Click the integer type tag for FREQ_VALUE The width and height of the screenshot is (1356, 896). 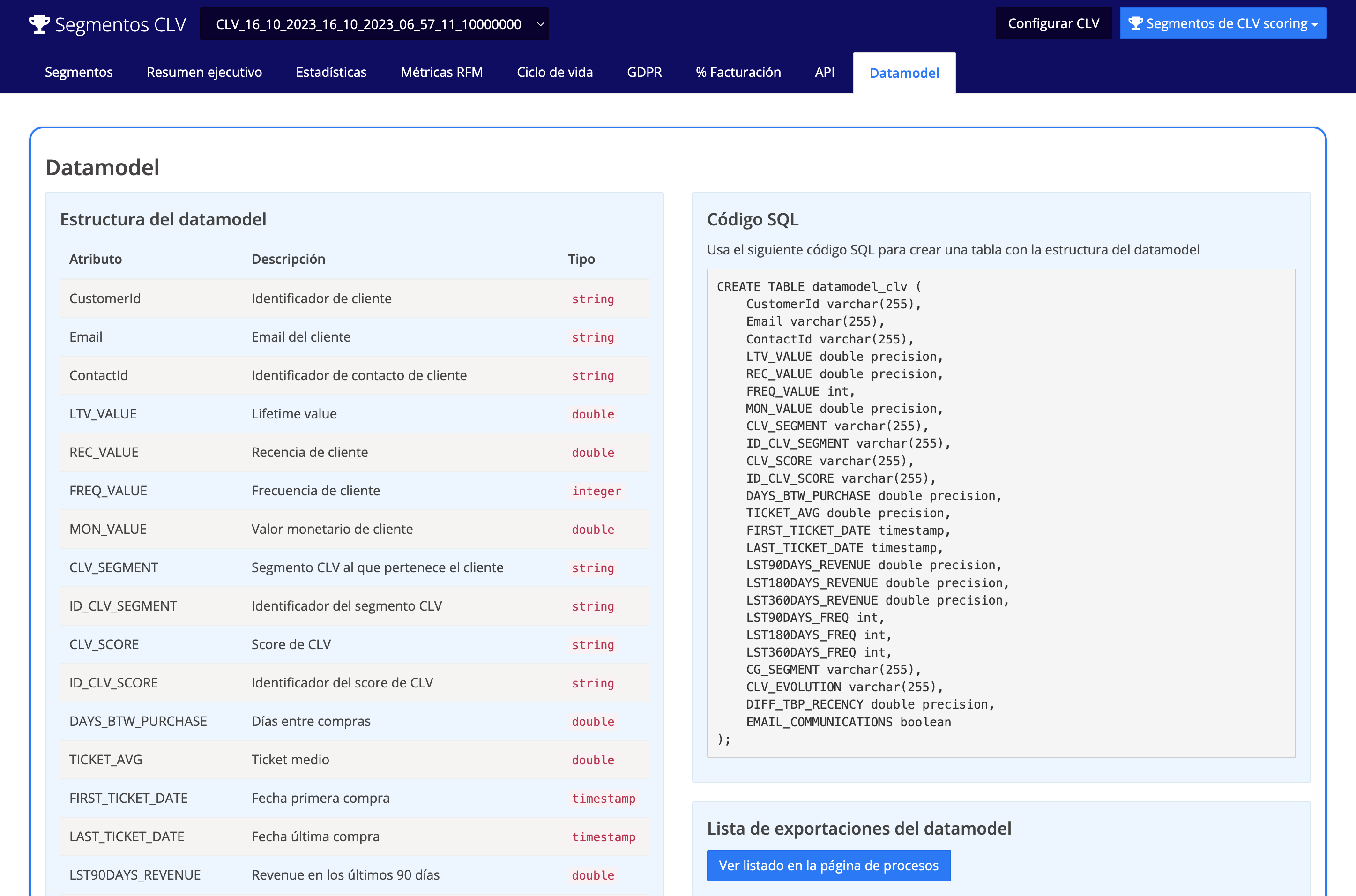[x=596, y=491]
